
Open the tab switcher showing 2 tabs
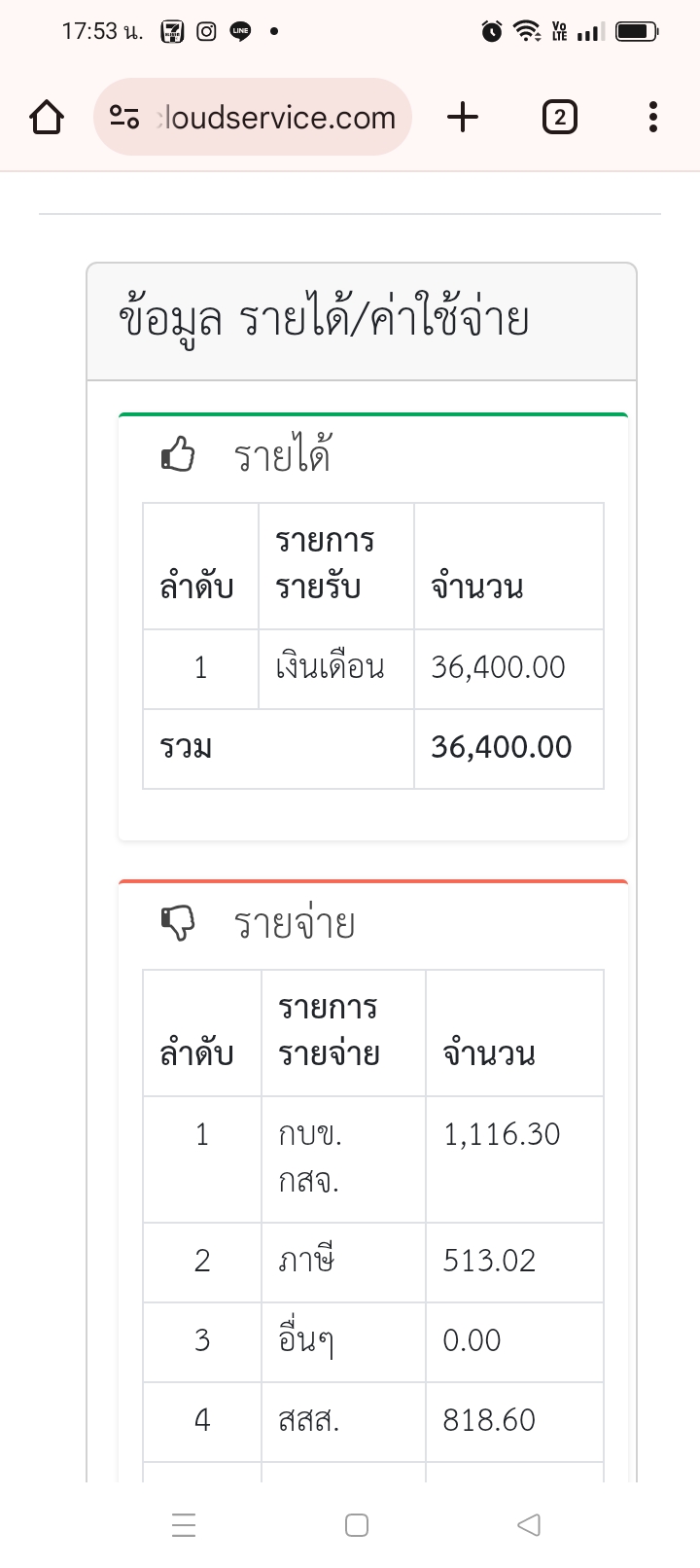559,118
